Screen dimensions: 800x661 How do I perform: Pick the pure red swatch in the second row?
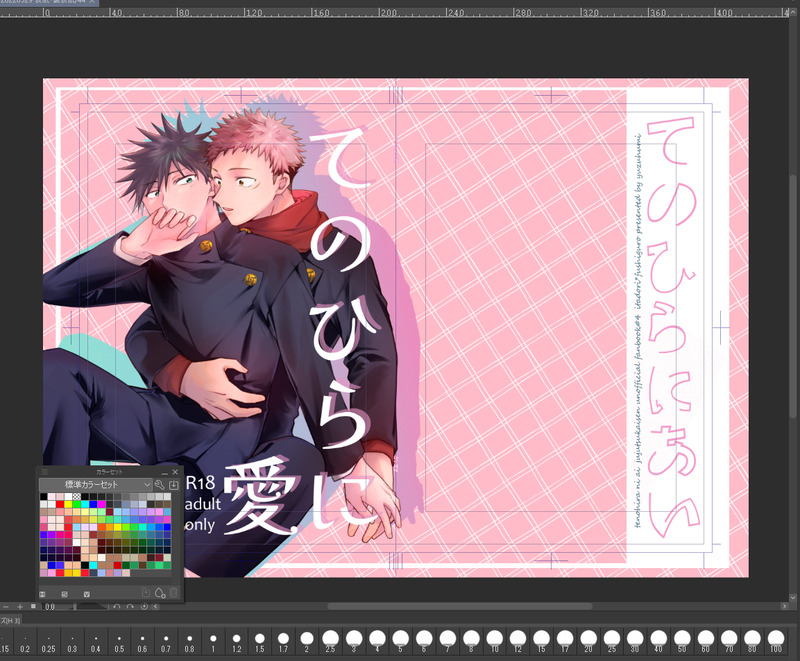point(60,504)
